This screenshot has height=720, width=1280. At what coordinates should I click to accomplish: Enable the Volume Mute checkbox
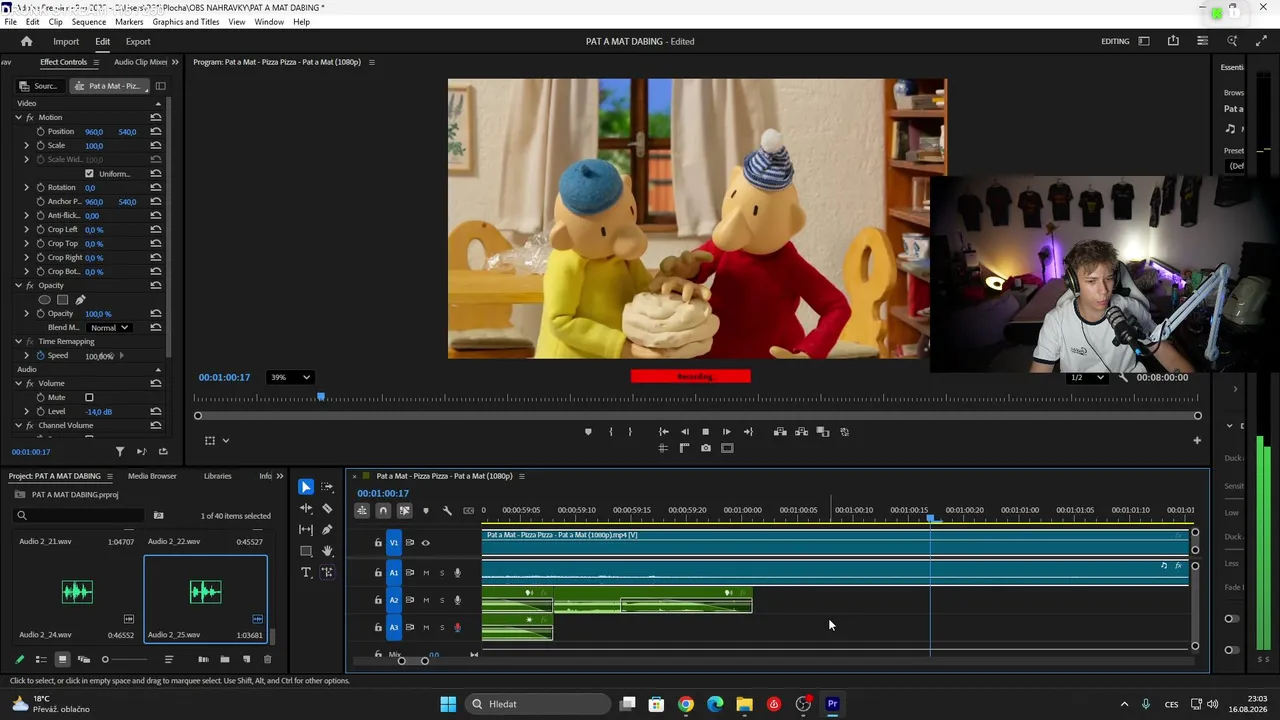(x=89, y=397)
